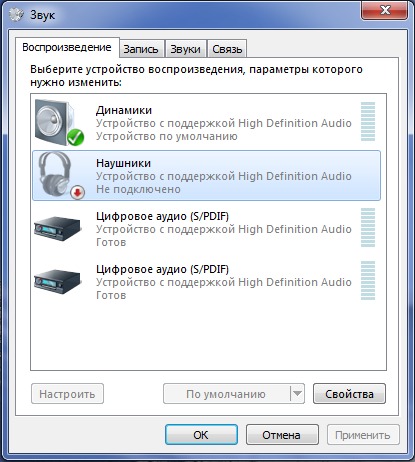Click empty area of device list
415x462 pixels.
tap(208, 335)
